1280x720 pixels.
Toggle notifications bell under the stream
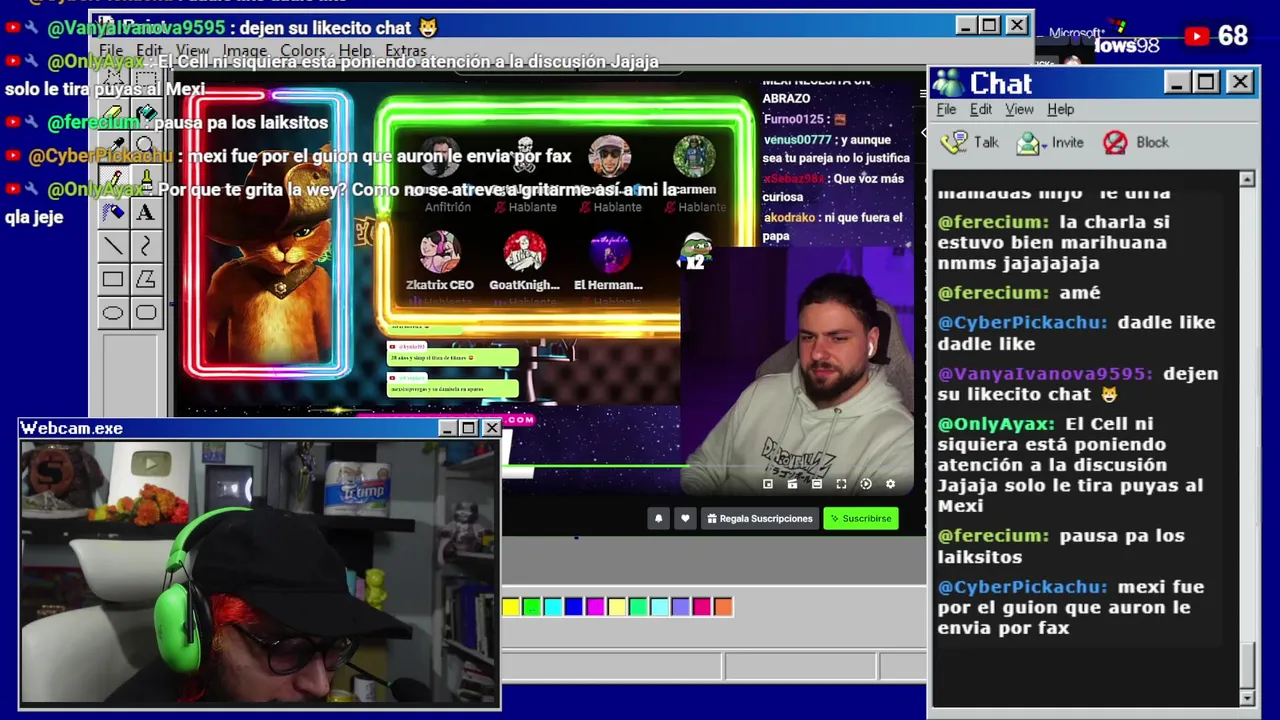click(658, 518)
